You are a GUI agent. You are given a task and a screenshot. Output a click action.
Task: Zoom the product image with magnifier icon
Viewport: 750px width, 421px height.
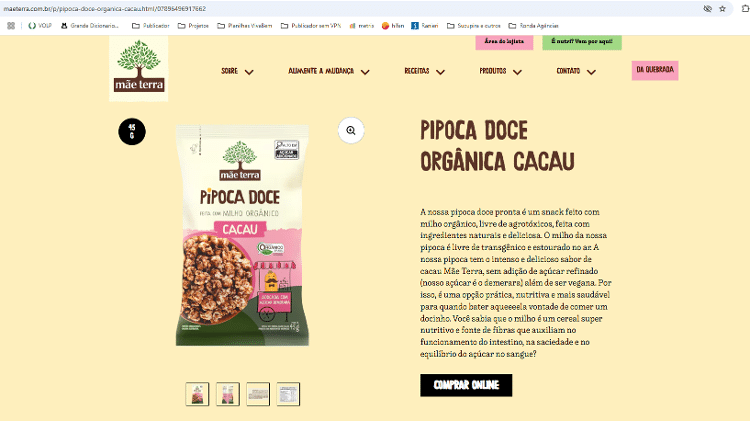(351, 131)
